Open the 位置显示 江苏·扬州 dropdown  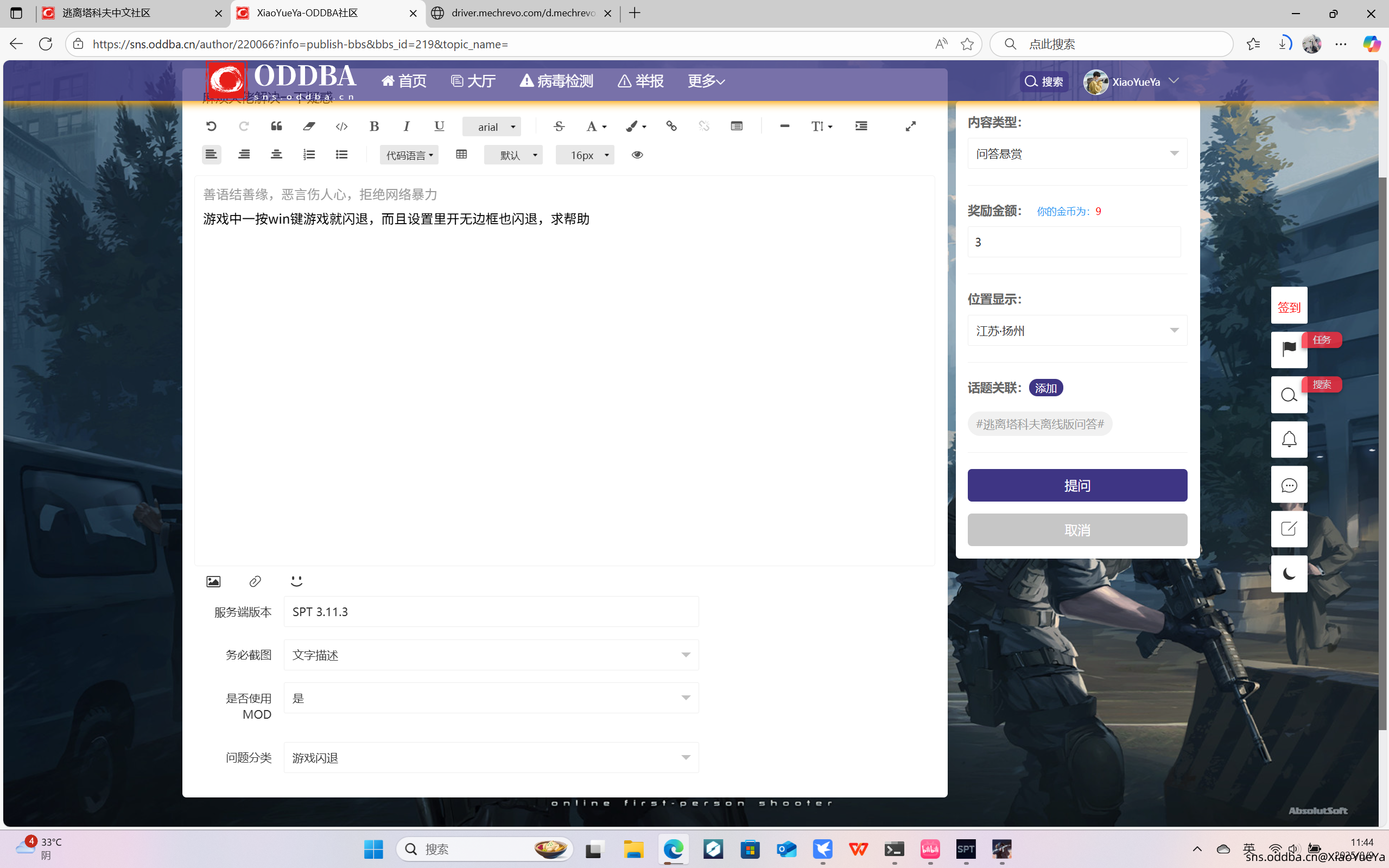tap(1077, 331)
